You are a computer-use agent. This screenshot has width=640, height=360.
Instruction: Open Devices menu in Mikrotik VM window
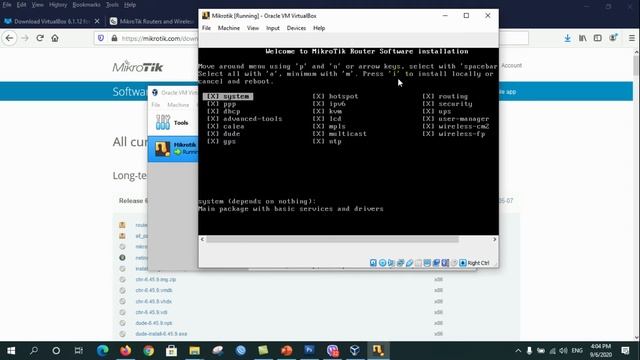[x=296, y=28]
